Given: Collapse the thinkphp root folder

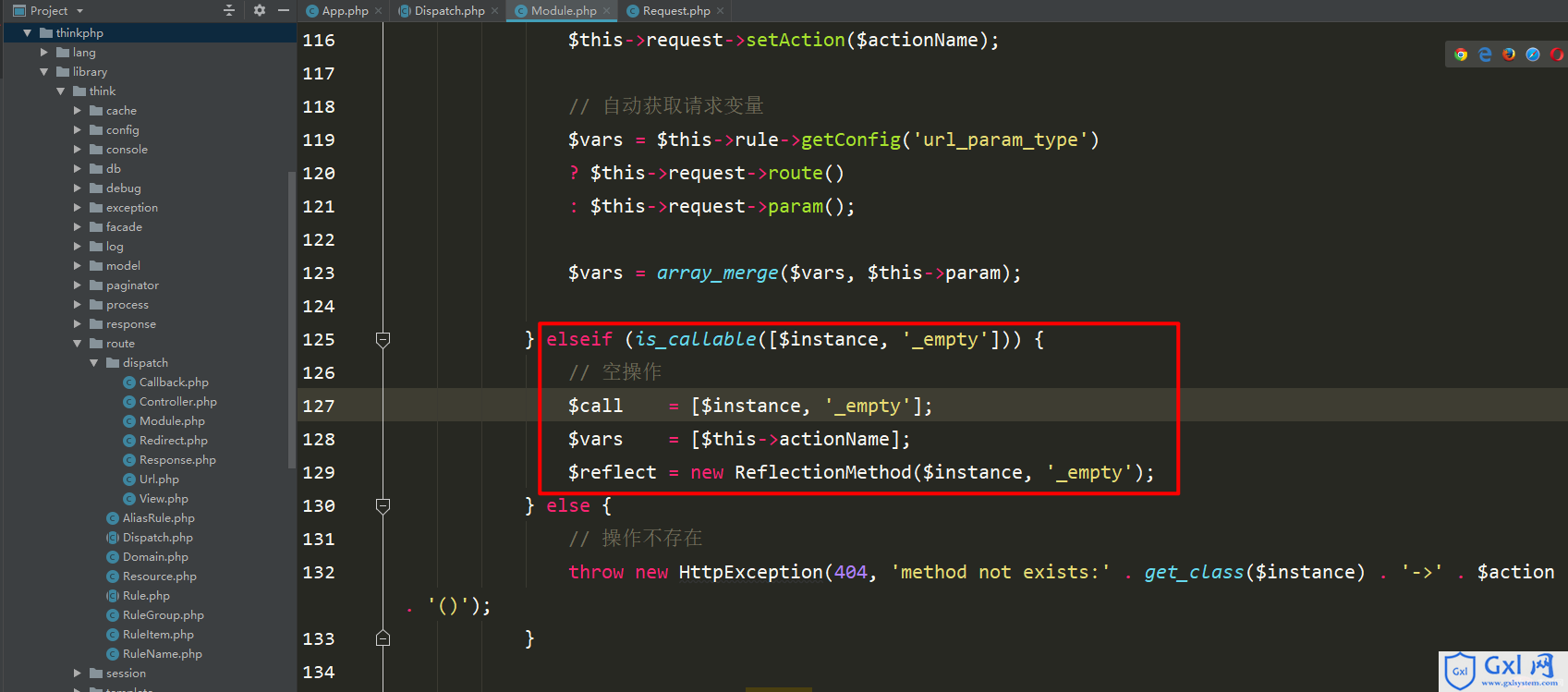Looking at the screenshot, I should click(27, 33).
